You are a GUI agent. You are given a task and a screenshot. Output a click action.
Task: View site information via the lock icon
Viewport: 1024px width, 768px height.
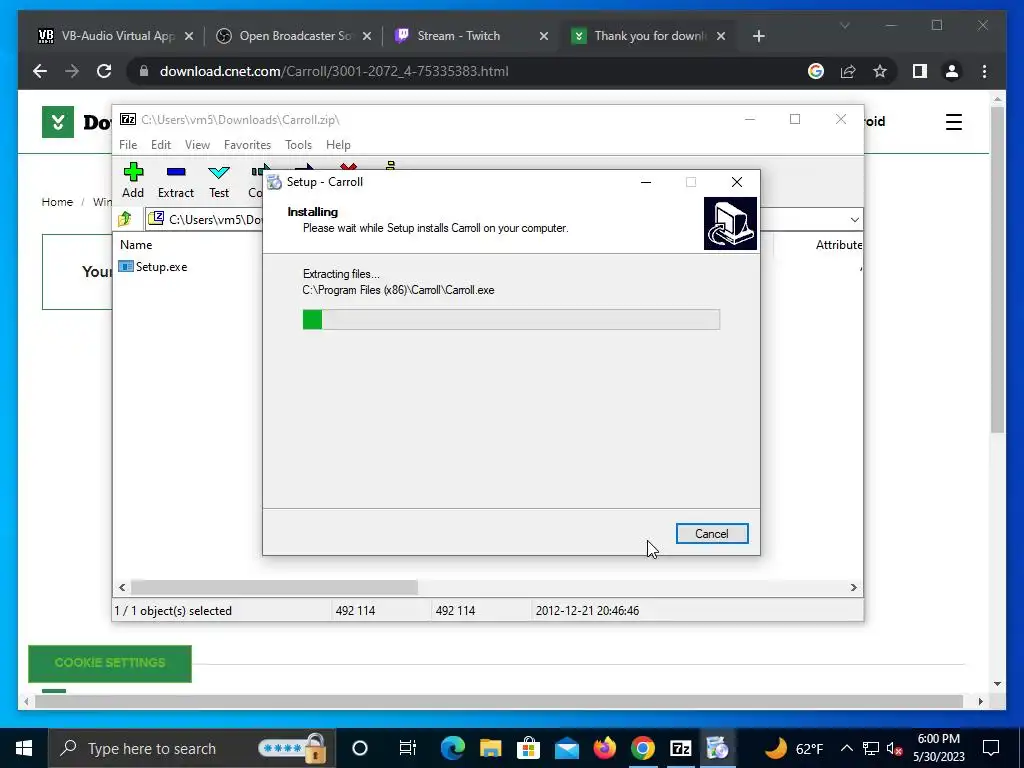(x=144, y=71)
